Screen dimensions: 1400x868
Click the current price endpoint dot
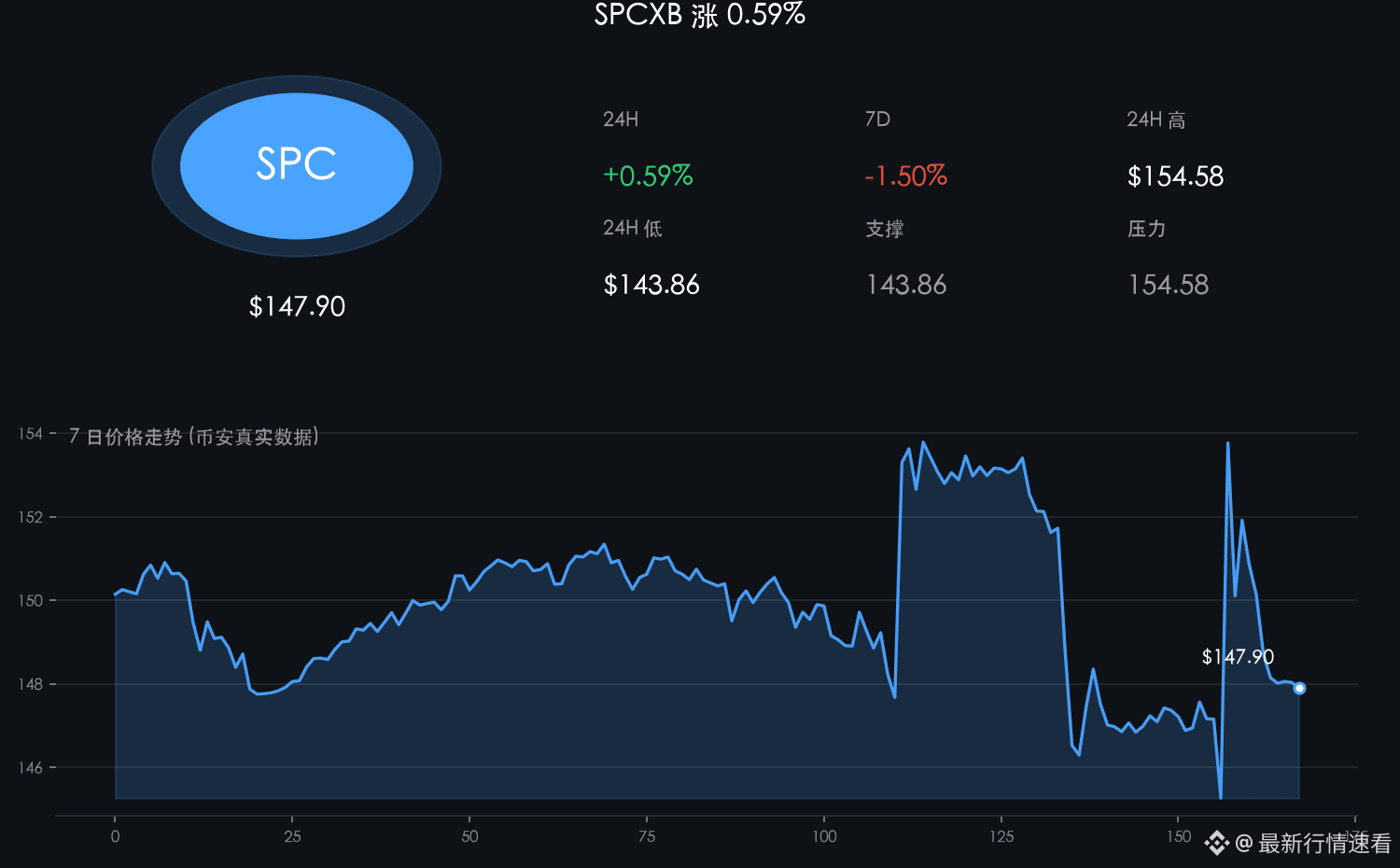pyautogui.click(x=1299, y=688)
